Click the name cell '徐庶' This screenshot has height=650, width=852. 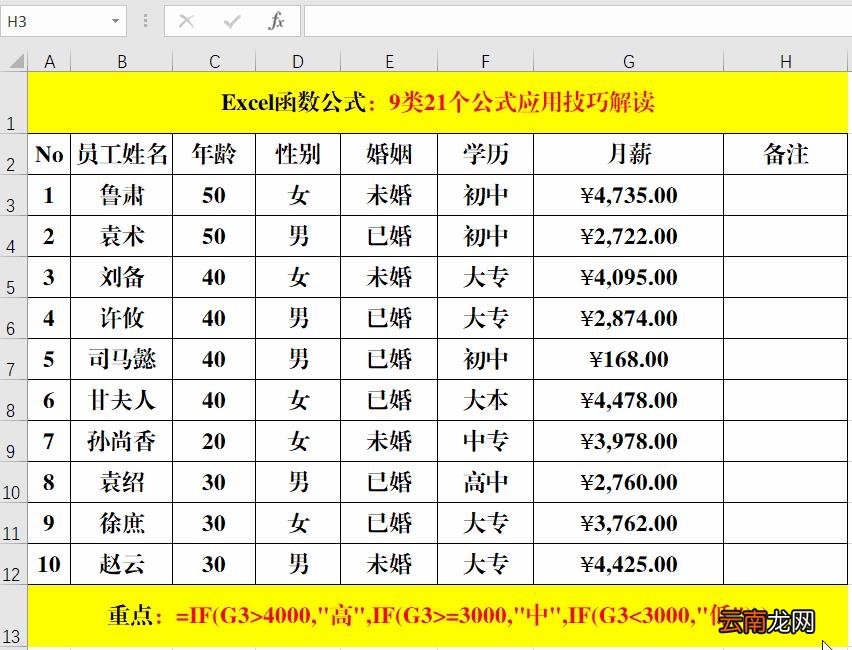tap(122, 523)
